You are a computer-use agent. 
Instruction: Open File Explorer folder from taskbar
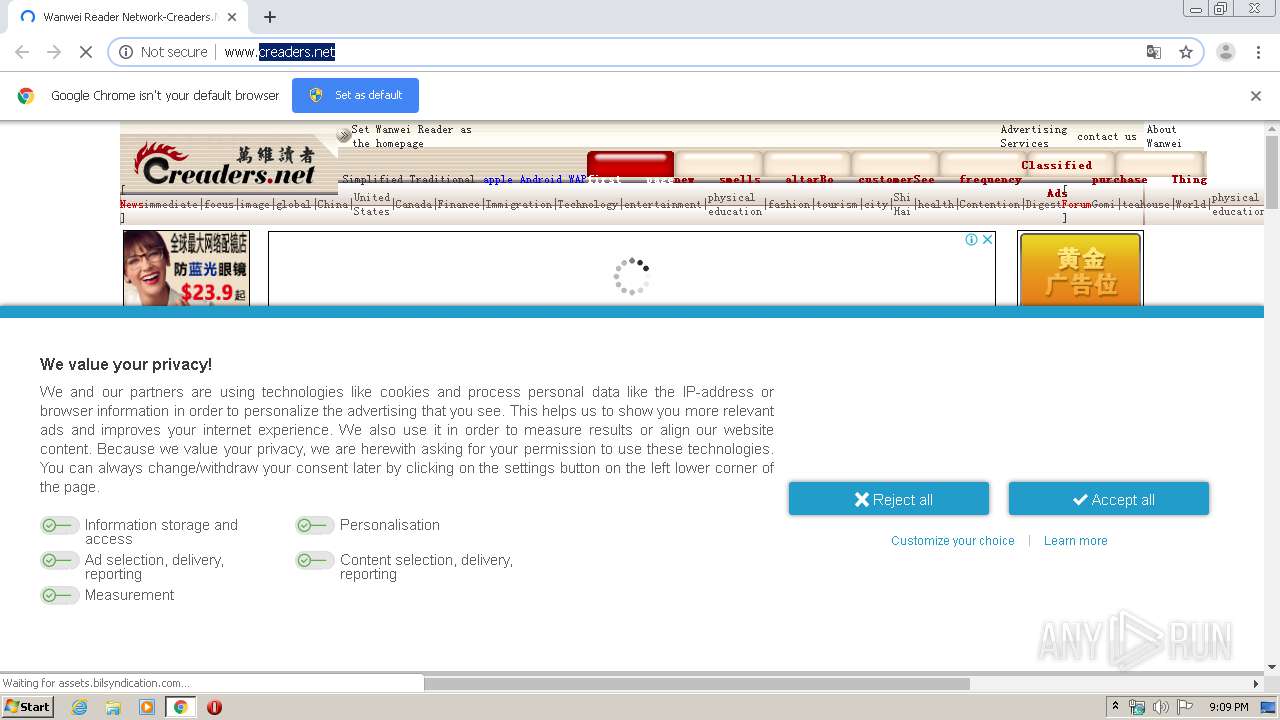pyautogui.click(x=113, y=707)
